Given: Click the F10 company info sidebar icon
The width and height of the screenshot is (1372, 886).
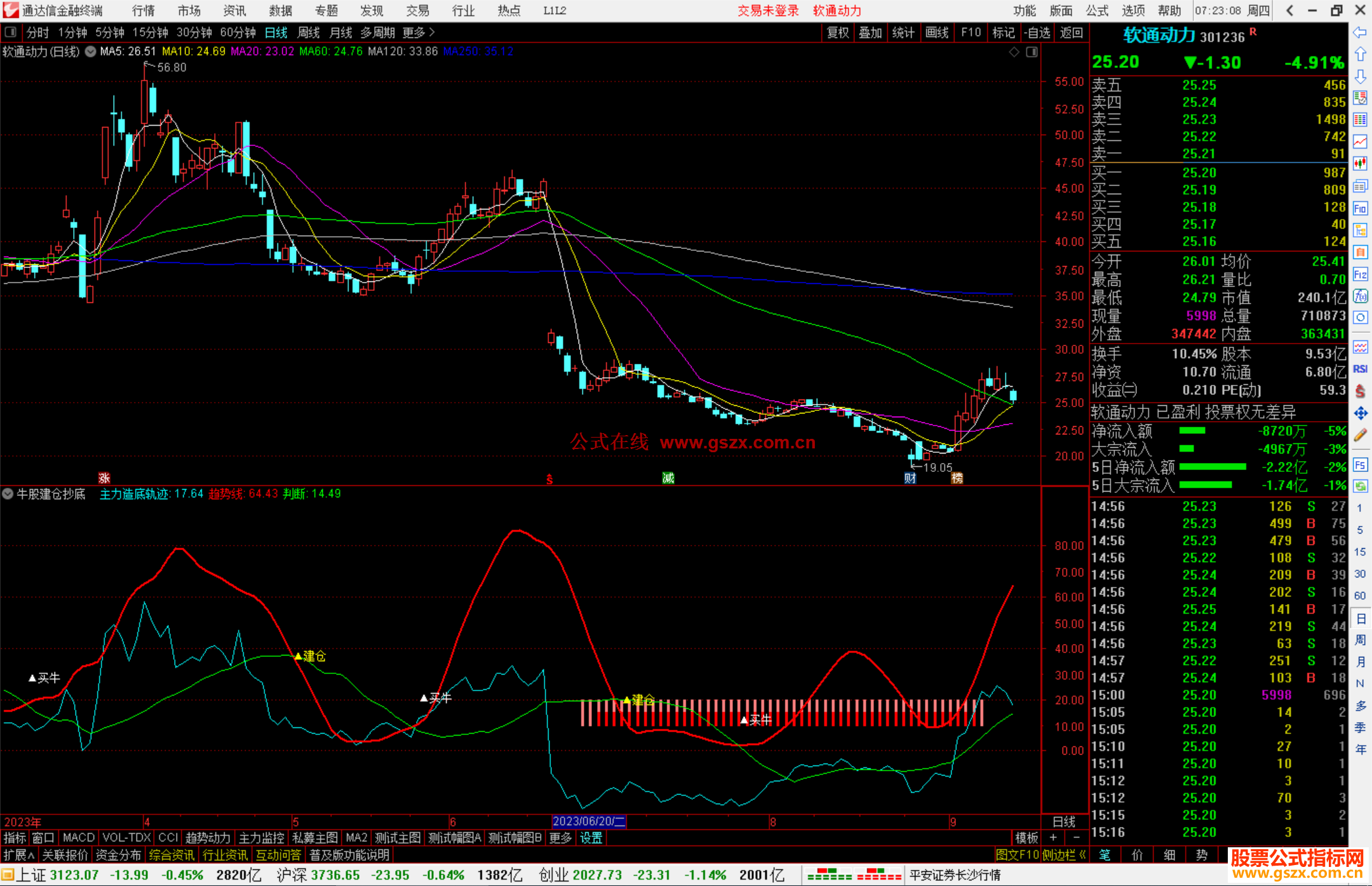Looking at the screenshot, I should point(1360,208).
